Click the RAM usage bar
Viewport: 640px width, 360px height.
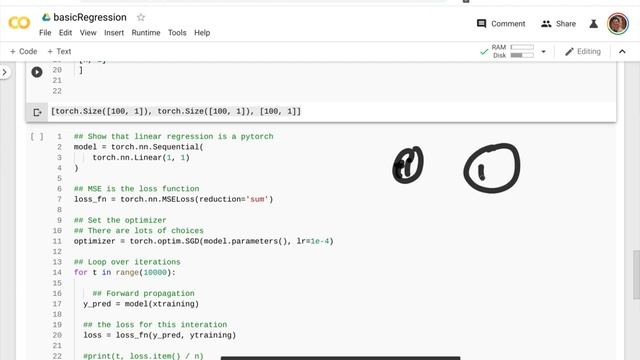click(x=522, y=47)
